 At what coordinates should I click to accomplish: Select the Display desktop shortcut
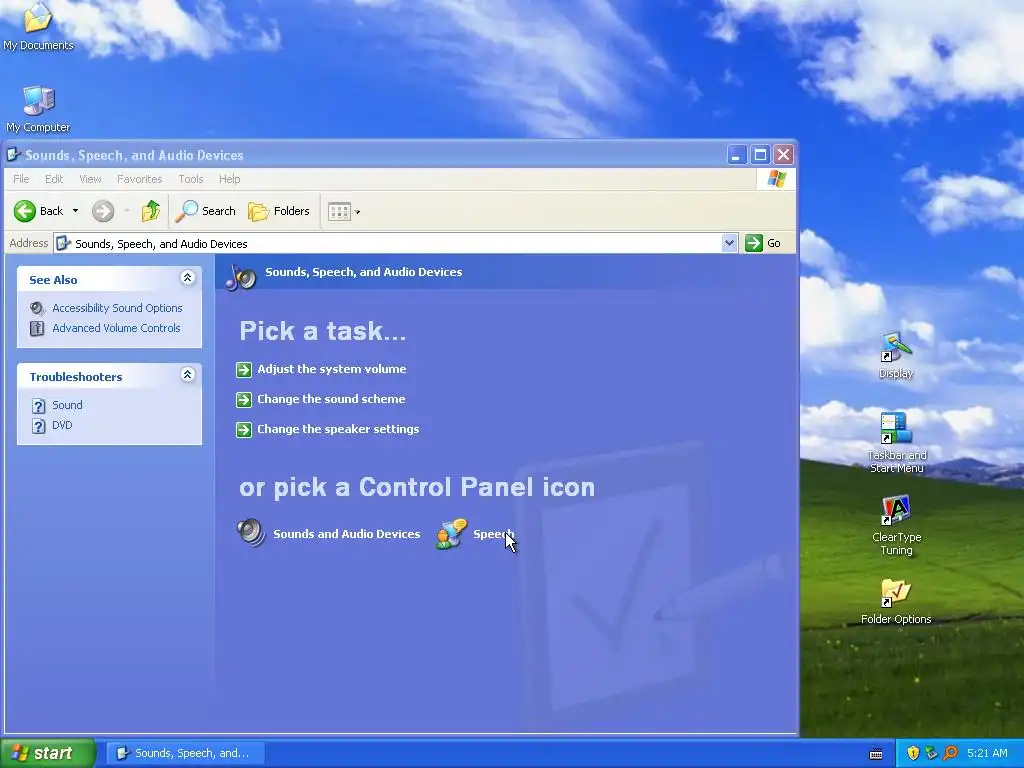pos(895,355)
